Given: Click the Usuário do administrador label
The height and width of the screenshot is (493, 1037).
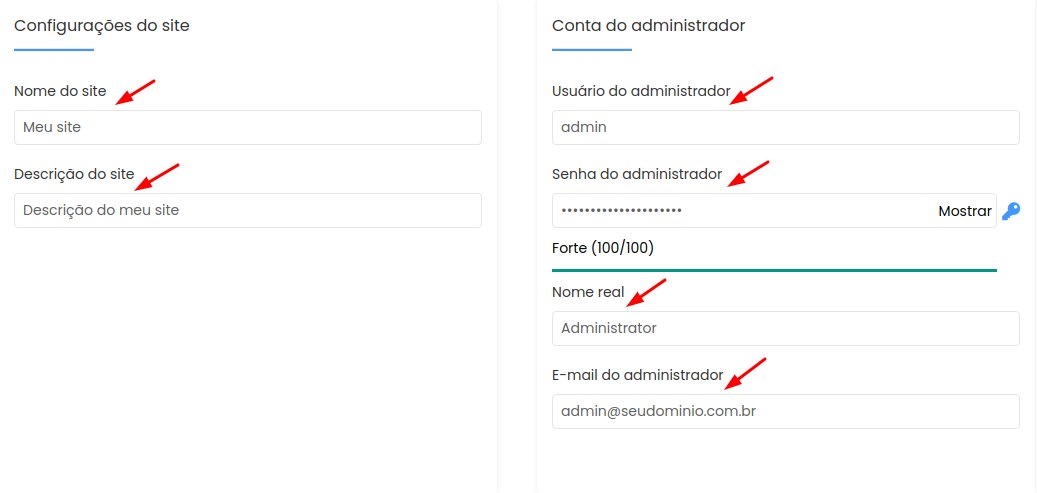Looking at the screenshot, I should tap(642, 91).
